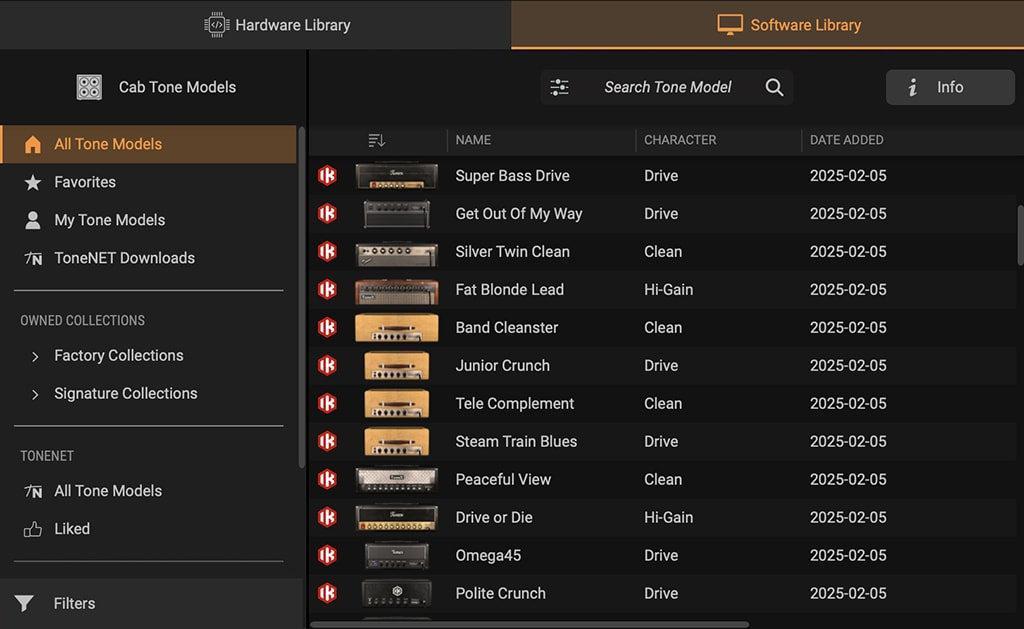The width and height of the screenshot is (1024, 629).
Task: Open the Filters panel
Action: [152, 603]
